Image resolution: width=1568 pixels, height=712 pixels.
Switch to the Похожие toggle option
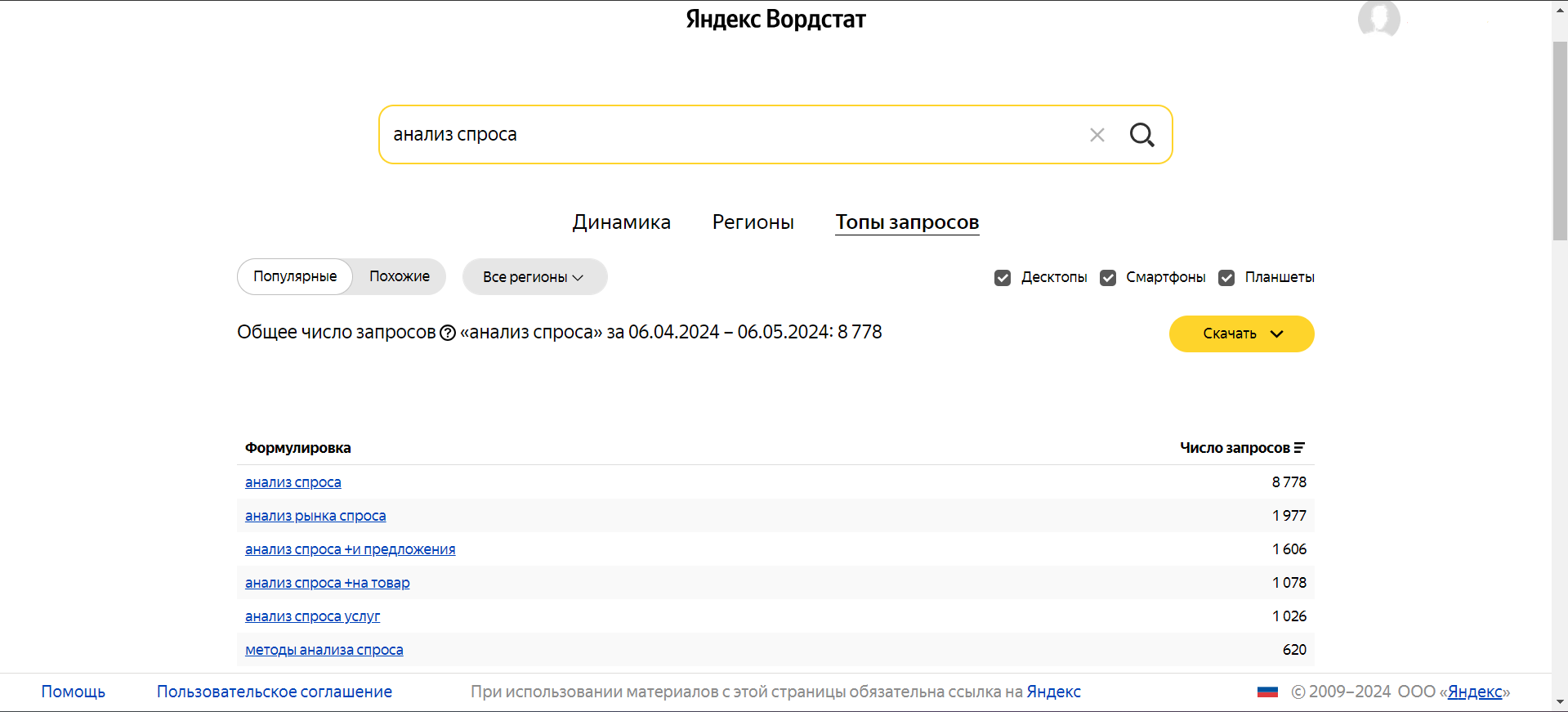[x=400, y=276]
